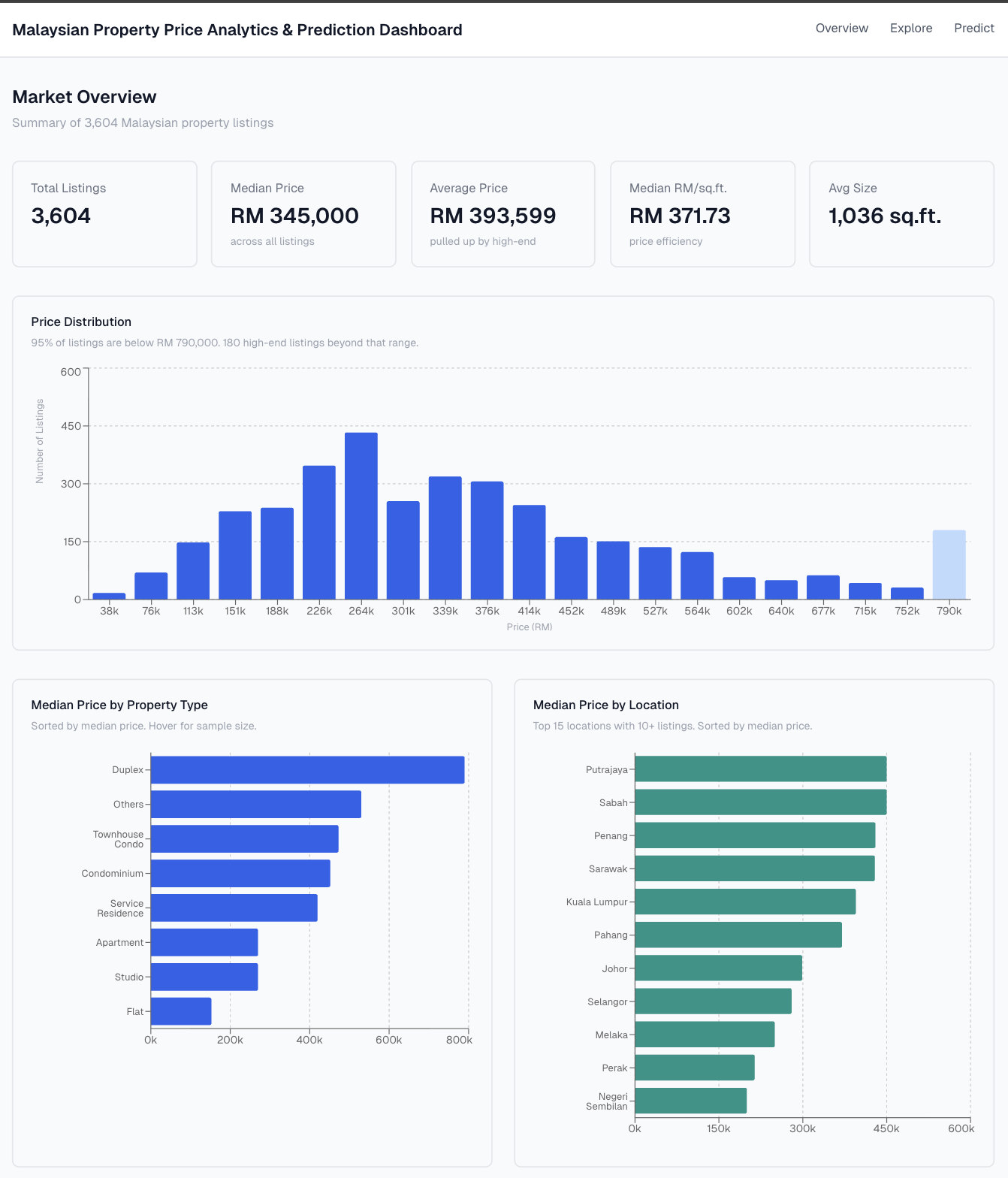Click the dashboard title text
Image resolution: width=1008 pixels, height=1178 pixels.
coord(237,30)
